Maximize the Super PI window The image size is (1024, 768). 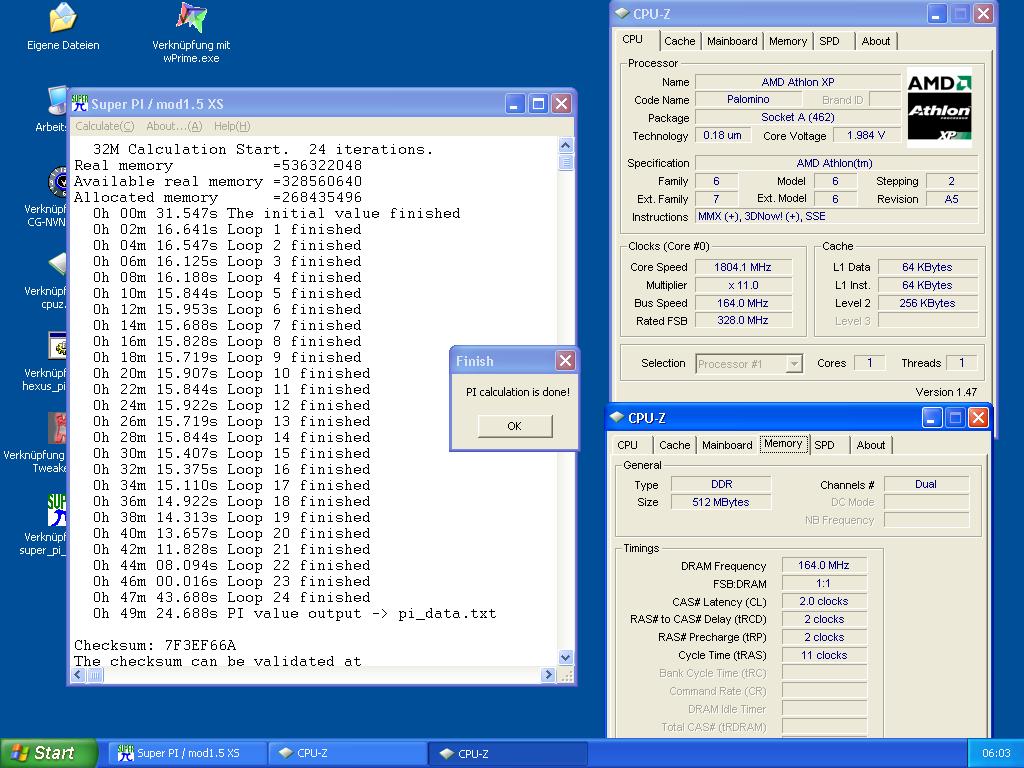[538, 103]
